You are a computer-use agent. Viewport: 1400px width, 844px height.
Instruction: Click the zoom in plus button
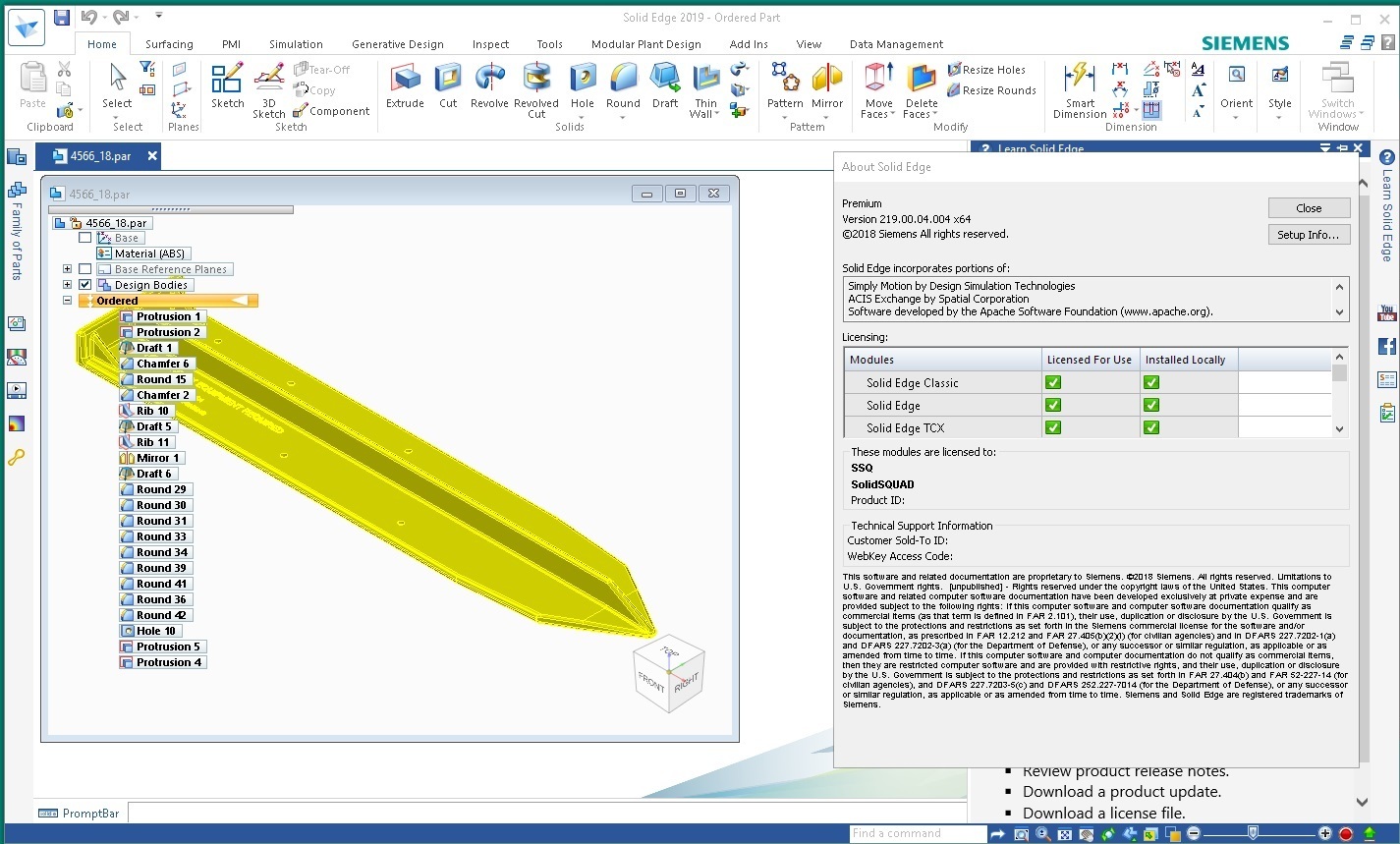[1325, 834]
